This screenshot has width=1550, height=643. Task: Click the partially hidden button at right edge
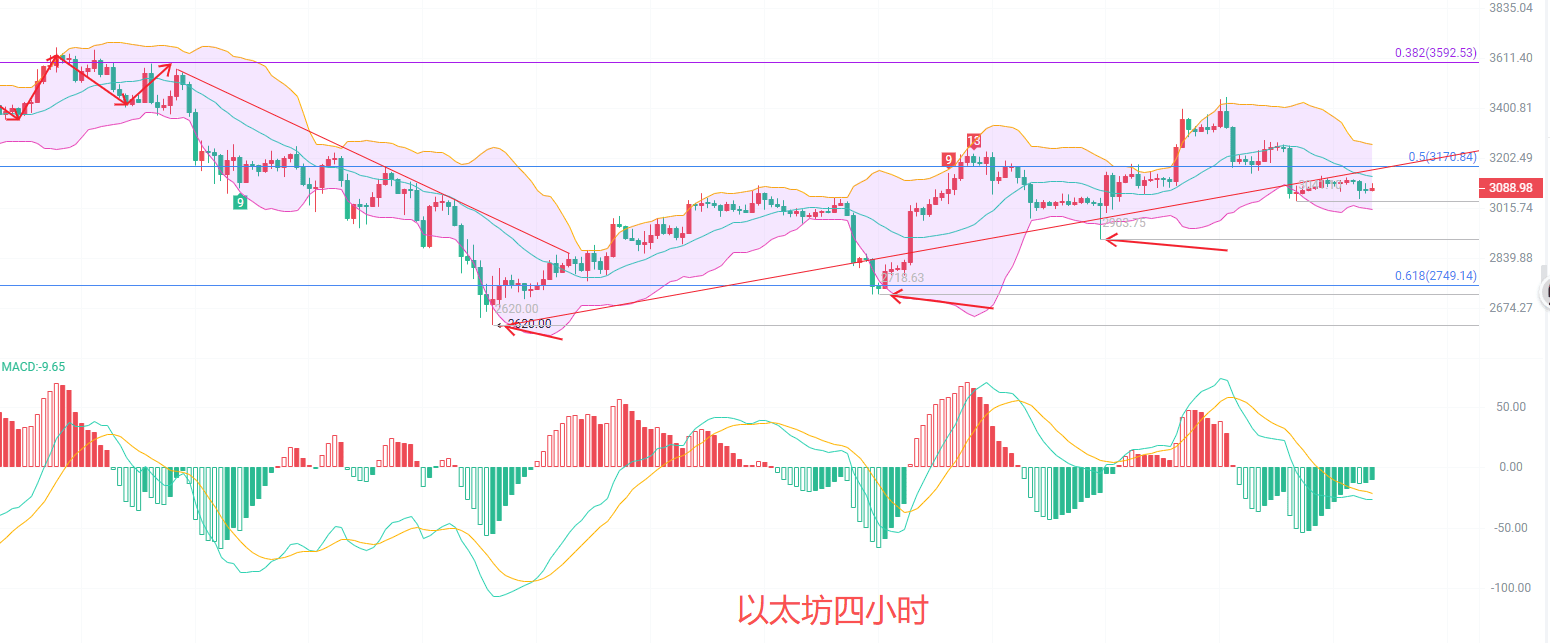[1545, 288]
